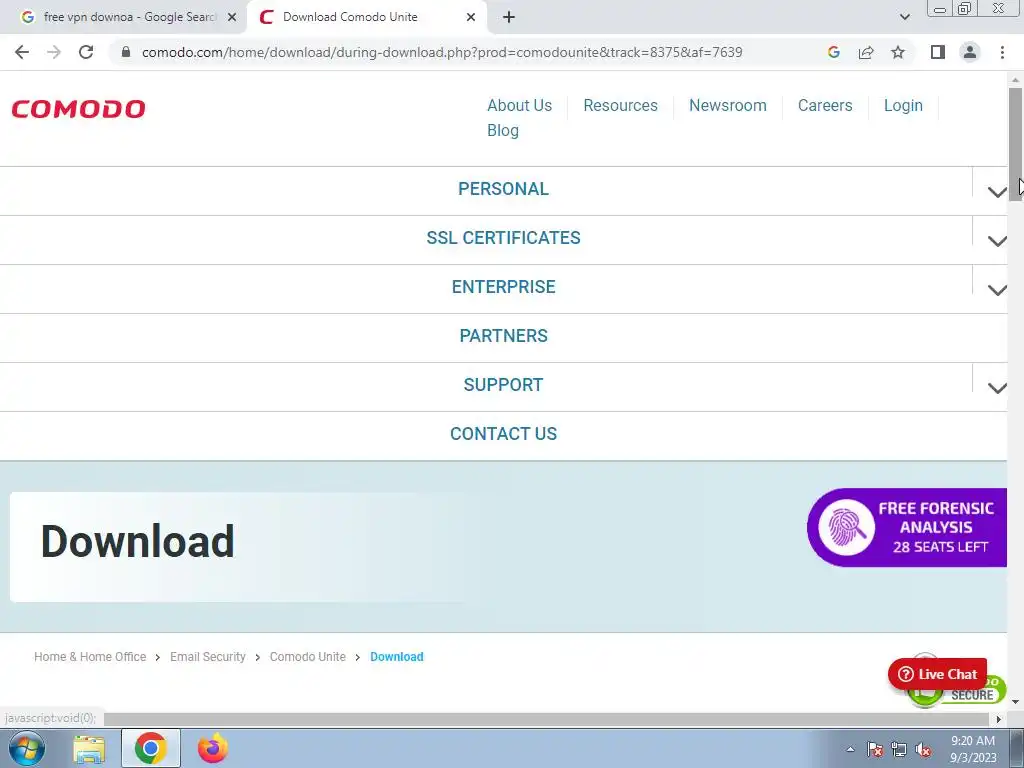Screen dimensions: 1024x768
Task: Open the Resources link
Action: tap(620, 105)
